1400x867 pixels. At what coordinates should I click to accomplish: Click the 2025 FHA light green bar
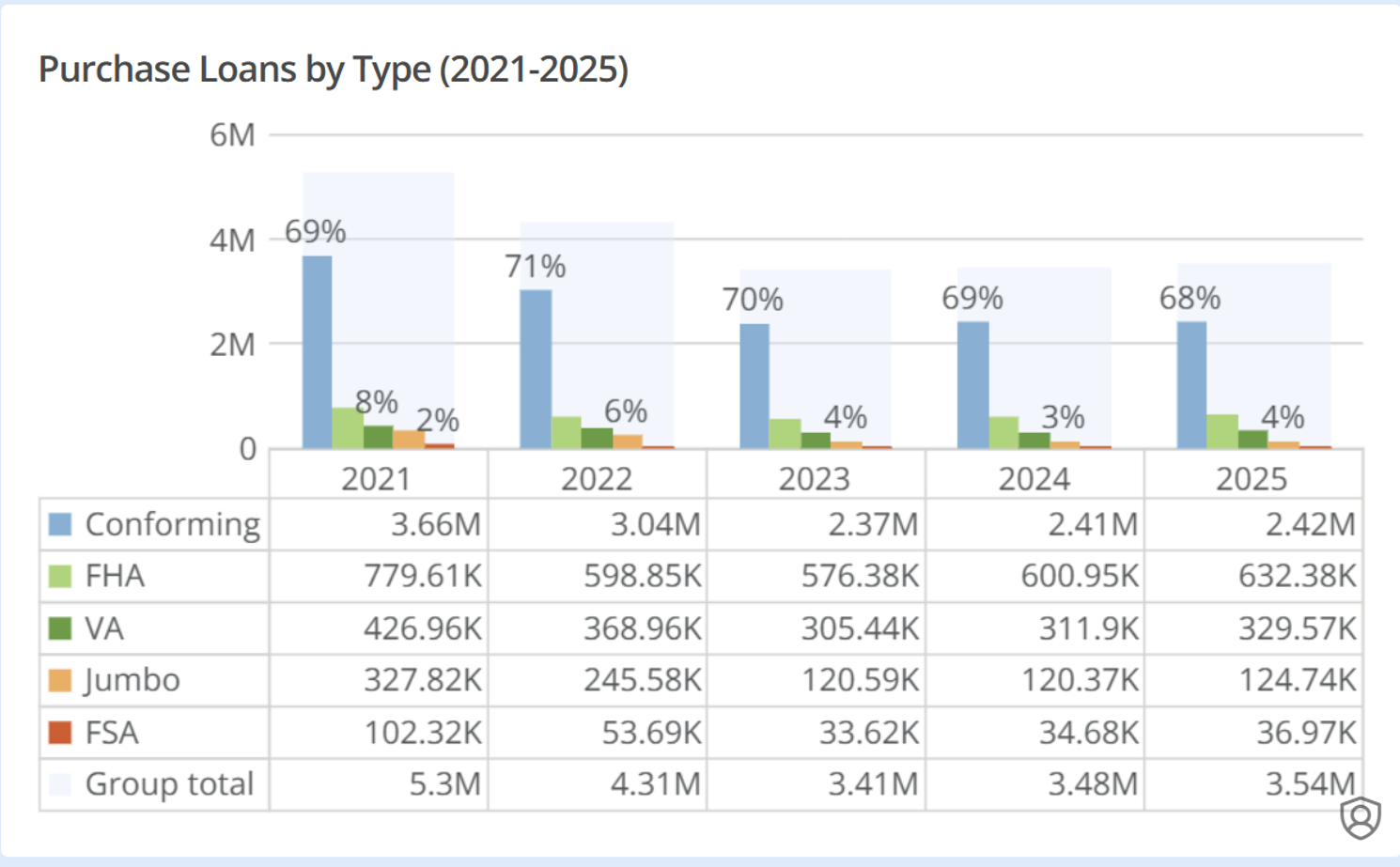1221,431
